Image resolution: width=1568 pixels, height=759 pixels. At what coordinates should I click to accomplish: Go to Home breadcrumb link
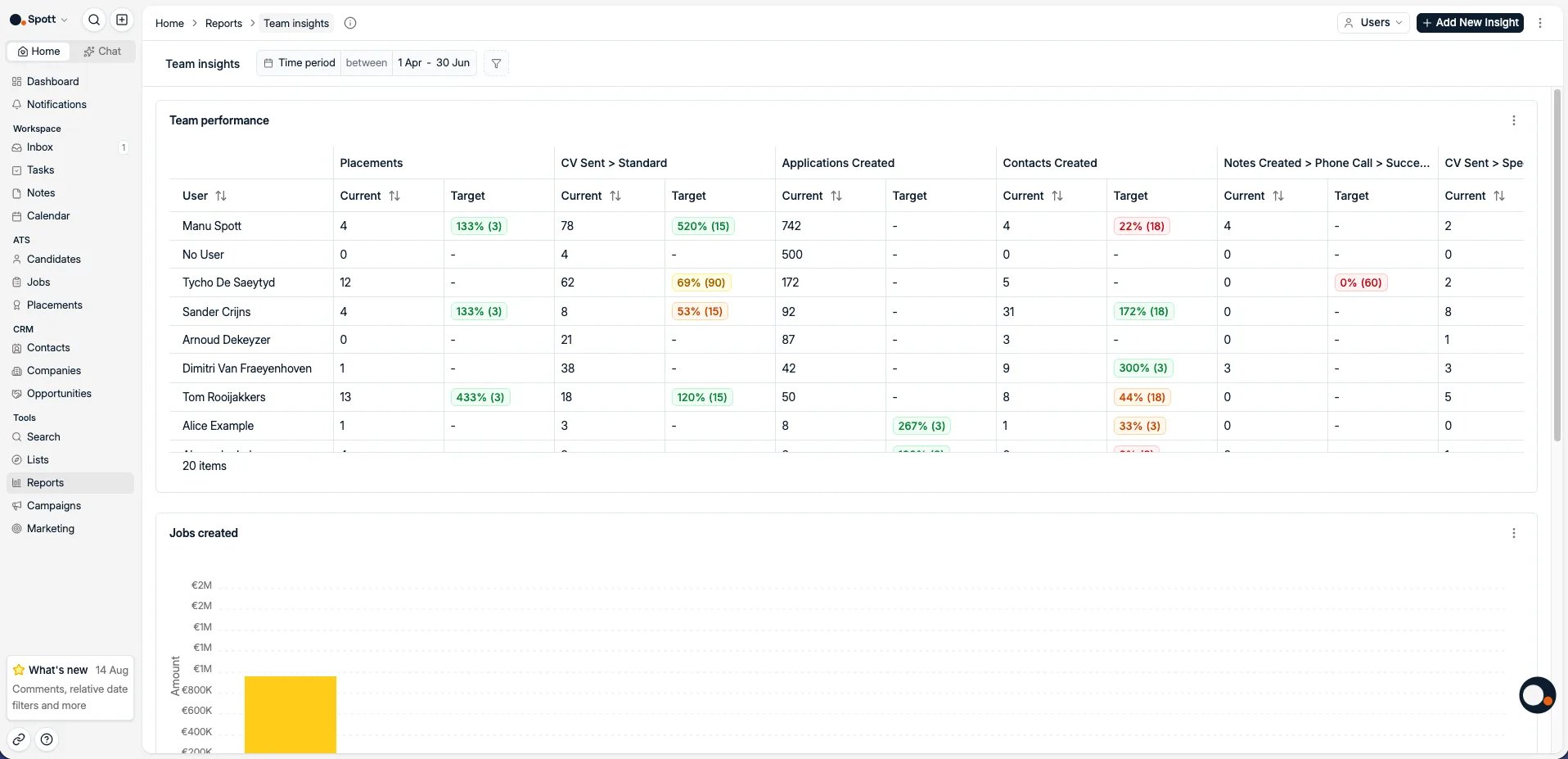tap(169, 23)
